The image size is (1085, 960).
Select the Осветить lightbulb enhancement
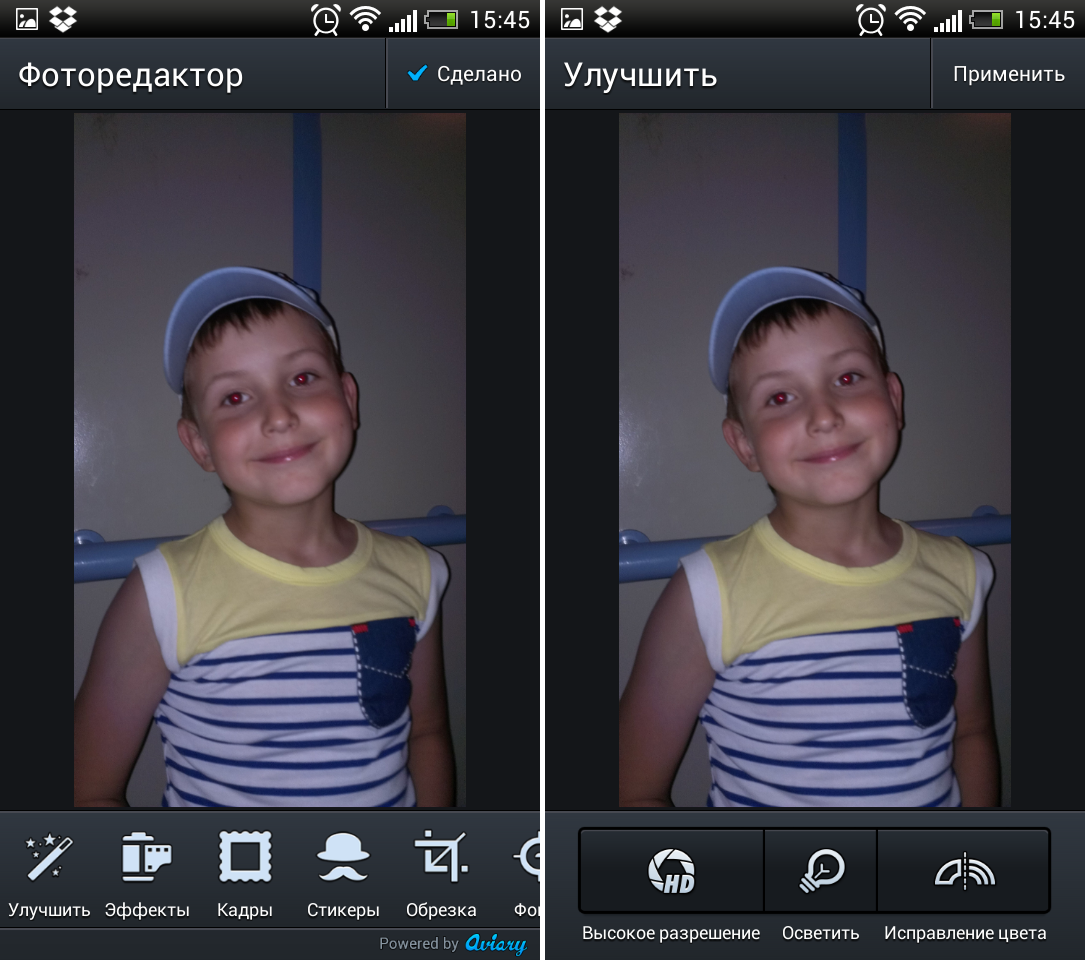820,870
